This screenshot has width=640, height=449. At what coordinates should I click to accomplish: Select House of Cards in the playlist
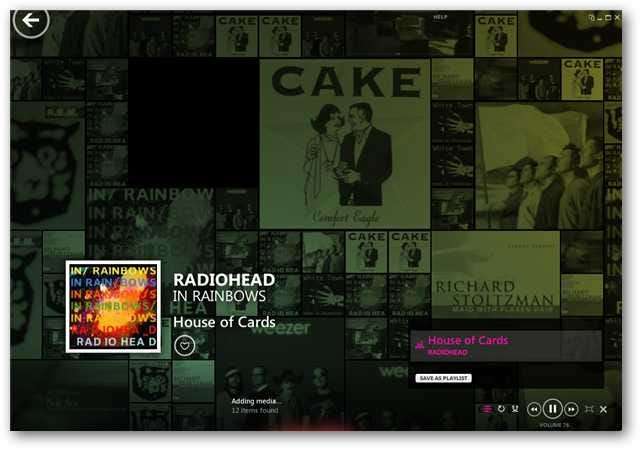pyautogui.click(x=506, y=345)
